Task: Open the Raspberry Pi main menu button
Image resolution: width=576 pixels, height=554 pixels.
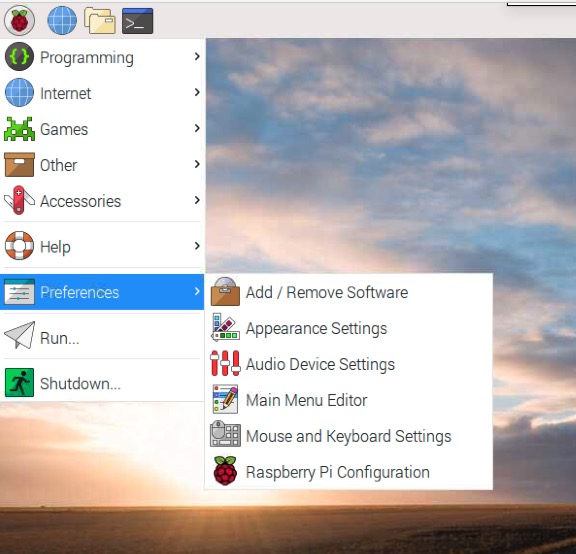Action: click(19, 21)
